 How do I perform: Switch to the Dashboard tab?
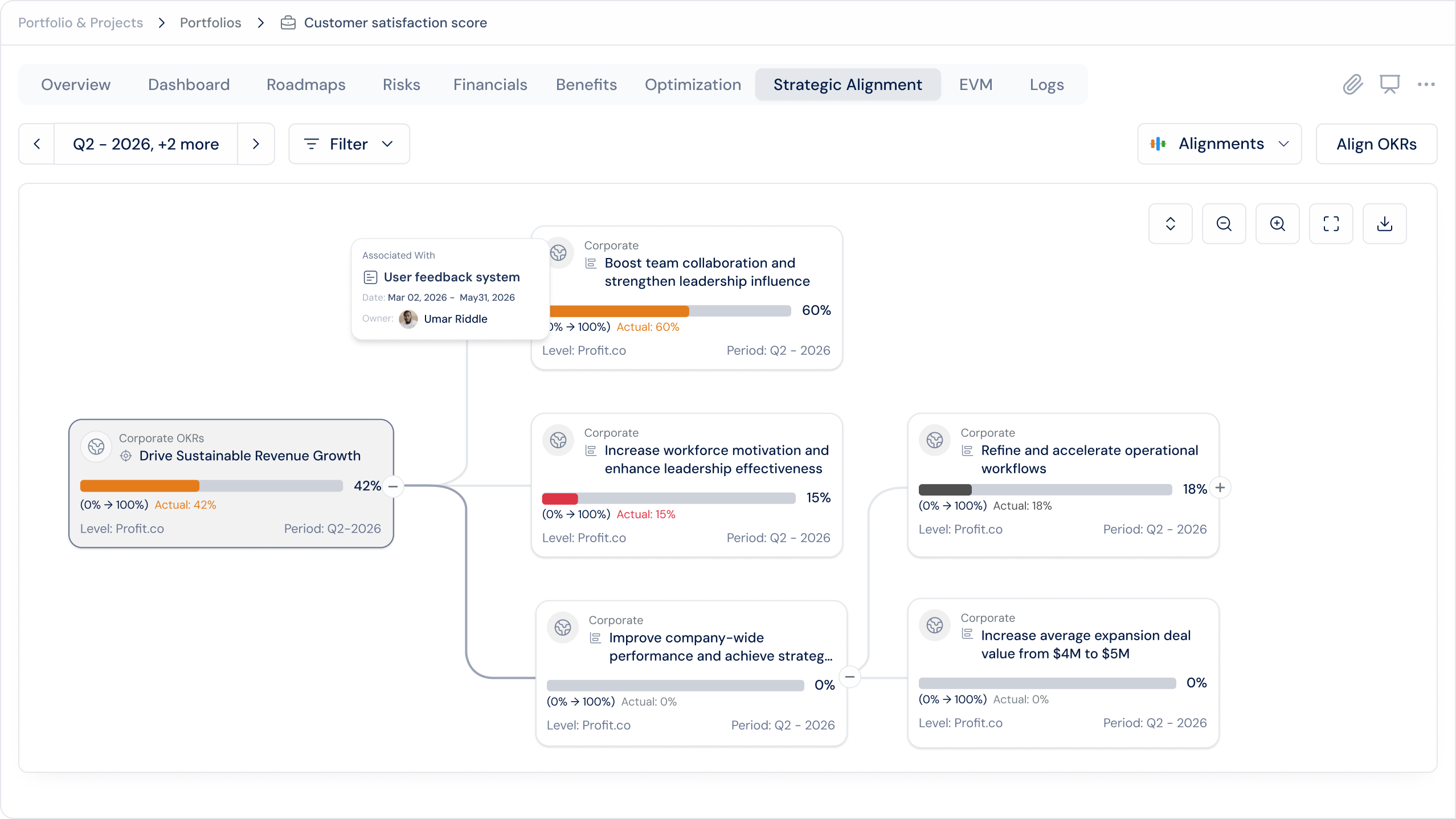tap(189, 85)
